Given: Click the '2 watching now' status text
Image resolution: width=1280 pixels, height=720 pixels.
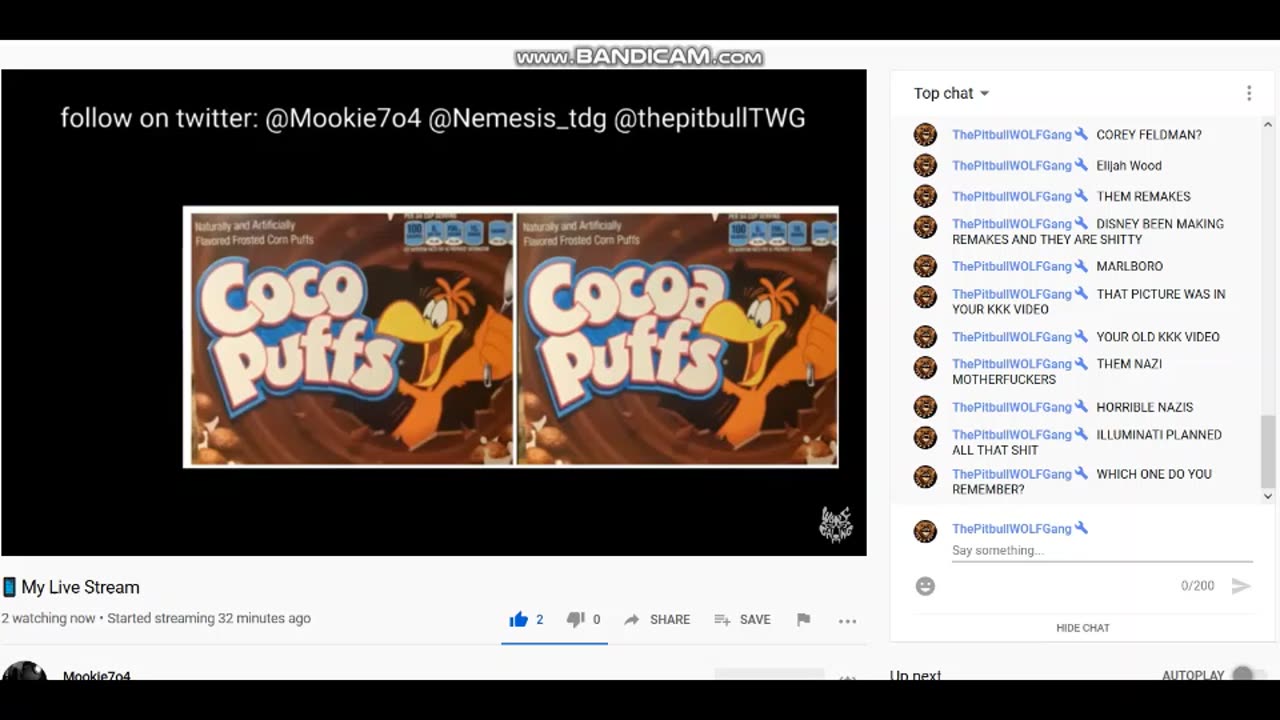Looking at the screenshot, I should pyautogui.click(x=48, y=618).
